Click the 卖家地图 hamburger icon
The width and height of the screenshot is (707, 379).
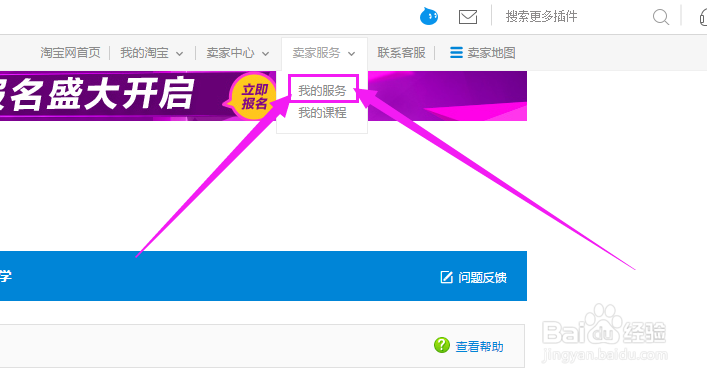(x=456, y=53)
